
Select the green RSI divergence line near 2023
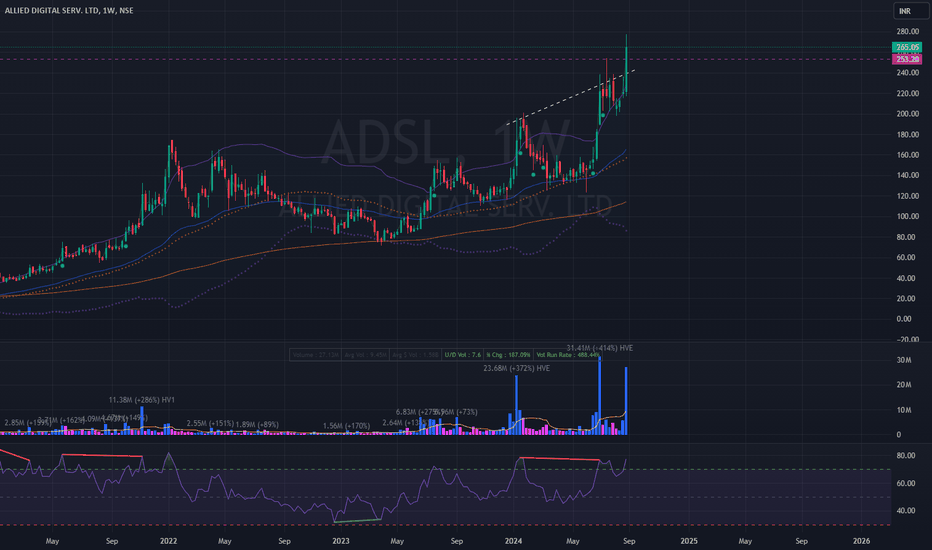(x=357, y=521)
